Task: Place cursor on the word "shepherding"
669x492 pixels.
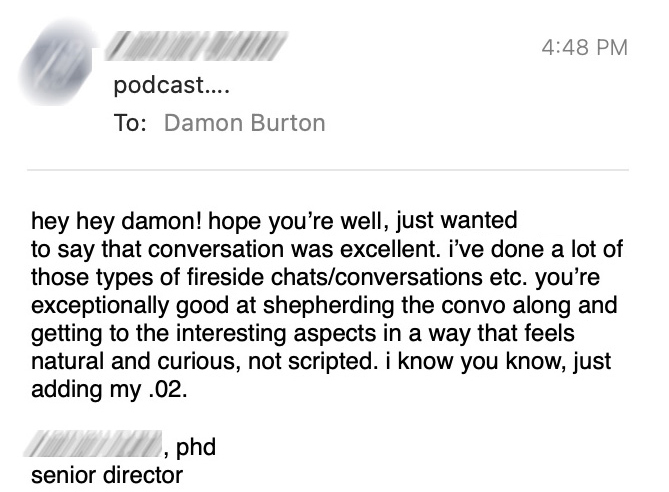Action: click(x=328, y=306)
